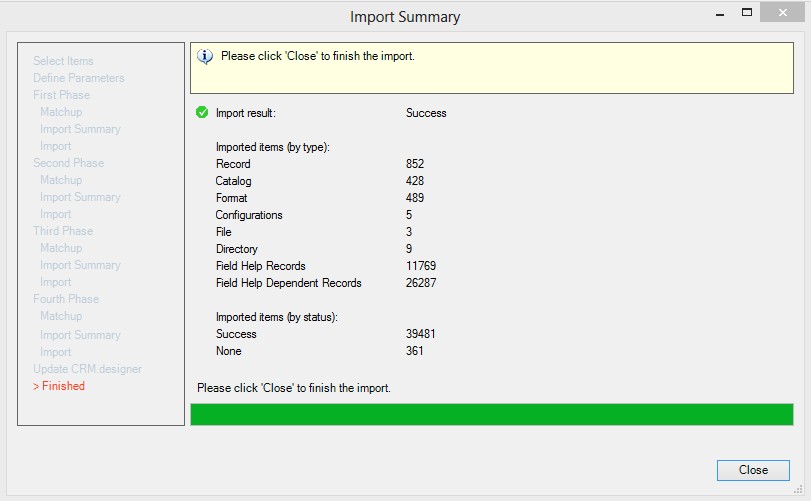Click the Third Phase step
This screenshot has height=501, width=811.
point(63,231)
